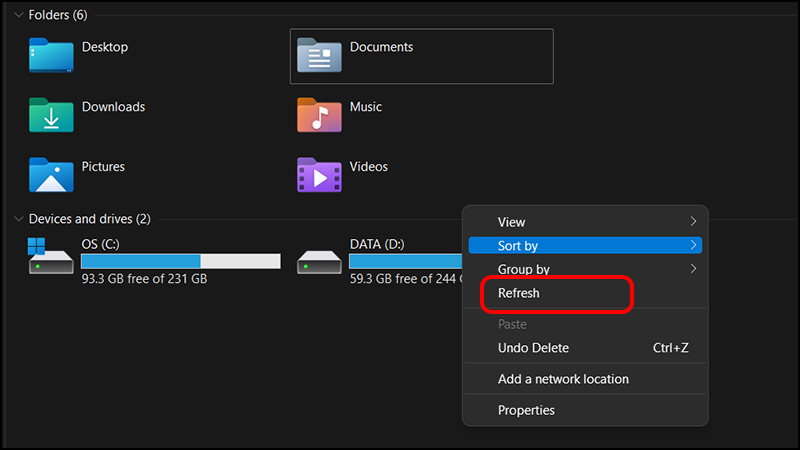
Task: Collapse the Folders (6) section
Action: pos(18,15)
